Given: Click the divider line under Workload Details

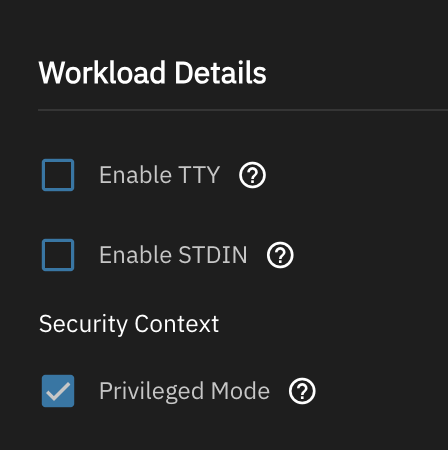Looking at the screenshot, I should point(243,110).
